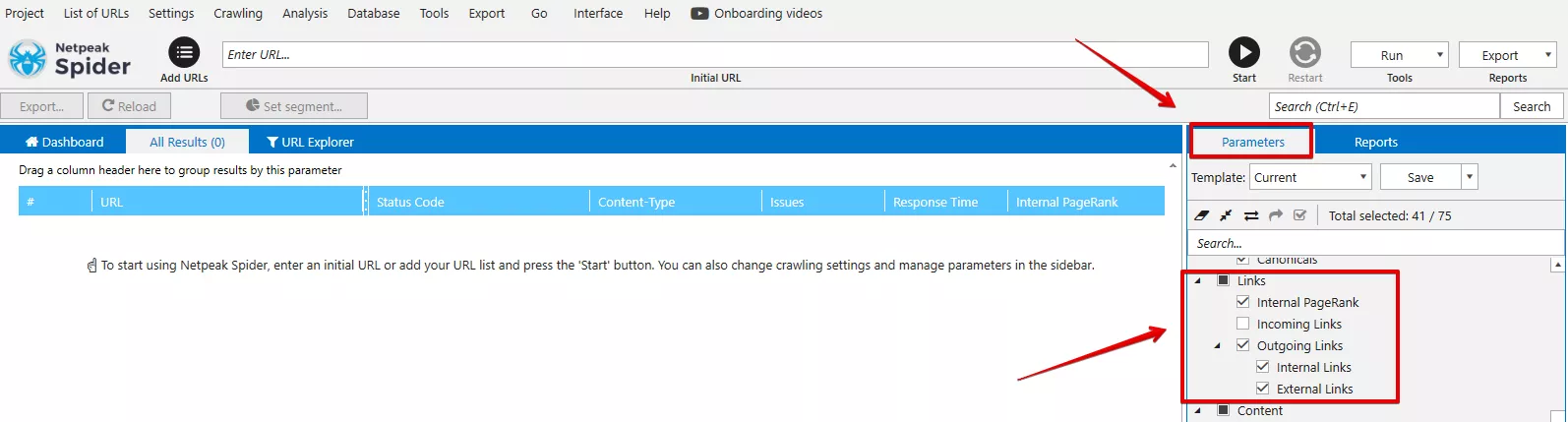Click the Search button
This screenshot has height=422, width=1568.
click(1532, 106)
